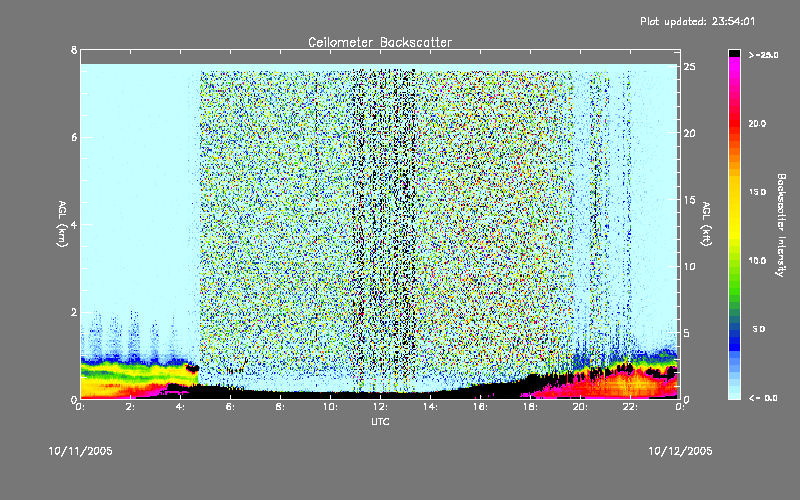
Task: Click the '4' km tick label
Action: [74, 224]
